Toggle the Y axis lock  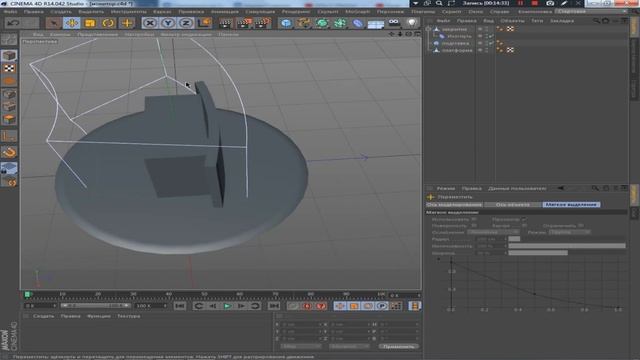point(168,23)
